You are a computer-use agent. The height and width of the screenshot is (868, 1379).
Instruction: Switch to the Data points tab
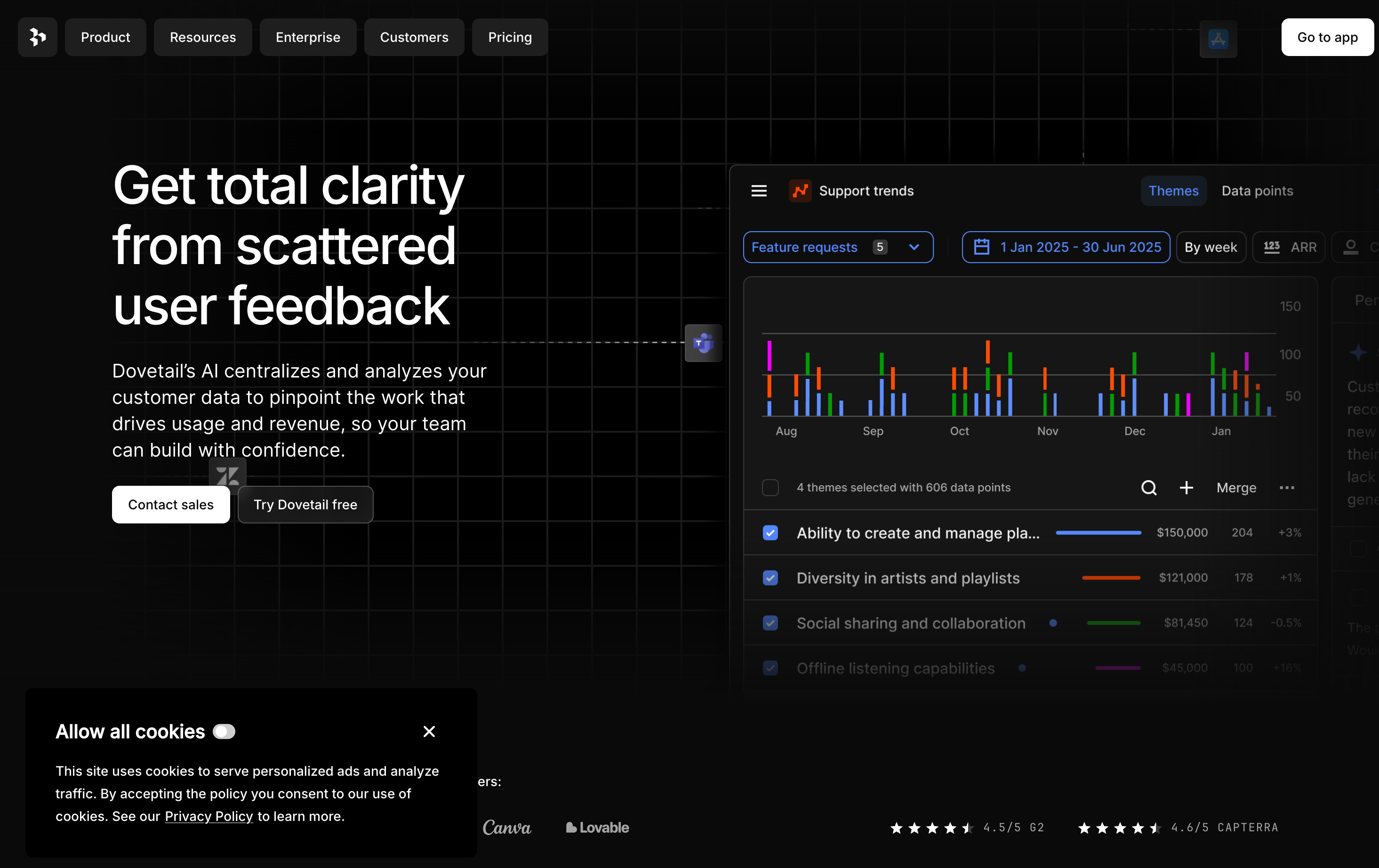(x=1257, y=191)
